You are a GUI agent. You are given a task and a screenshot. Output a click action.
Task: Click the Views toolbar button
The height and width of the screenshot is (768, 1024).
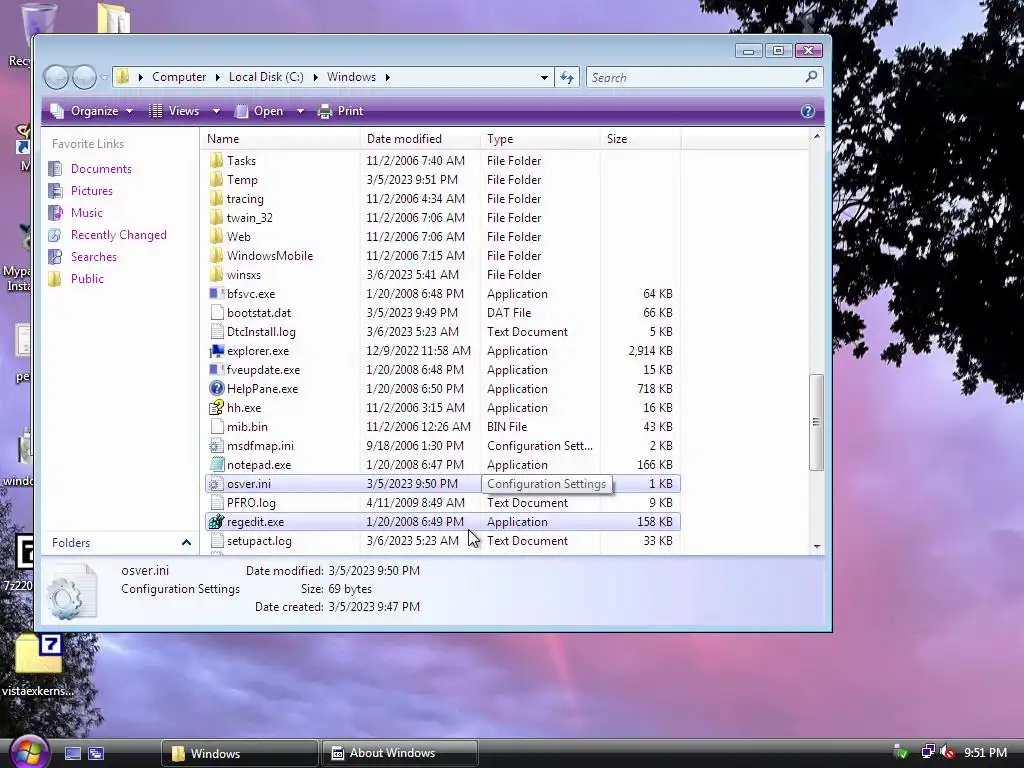pos(174,111)
